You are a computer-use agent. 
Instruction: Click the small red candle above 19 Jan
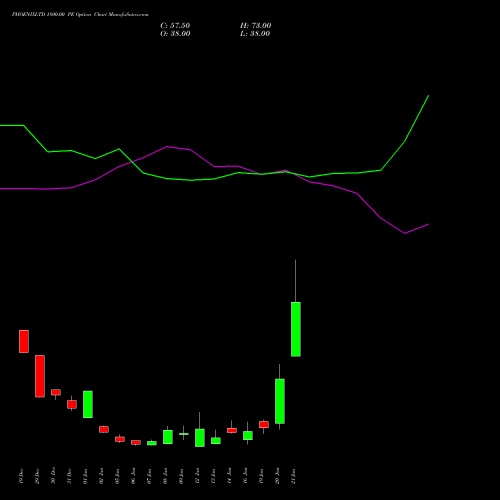pyautogui.click(x=264, y=424)
